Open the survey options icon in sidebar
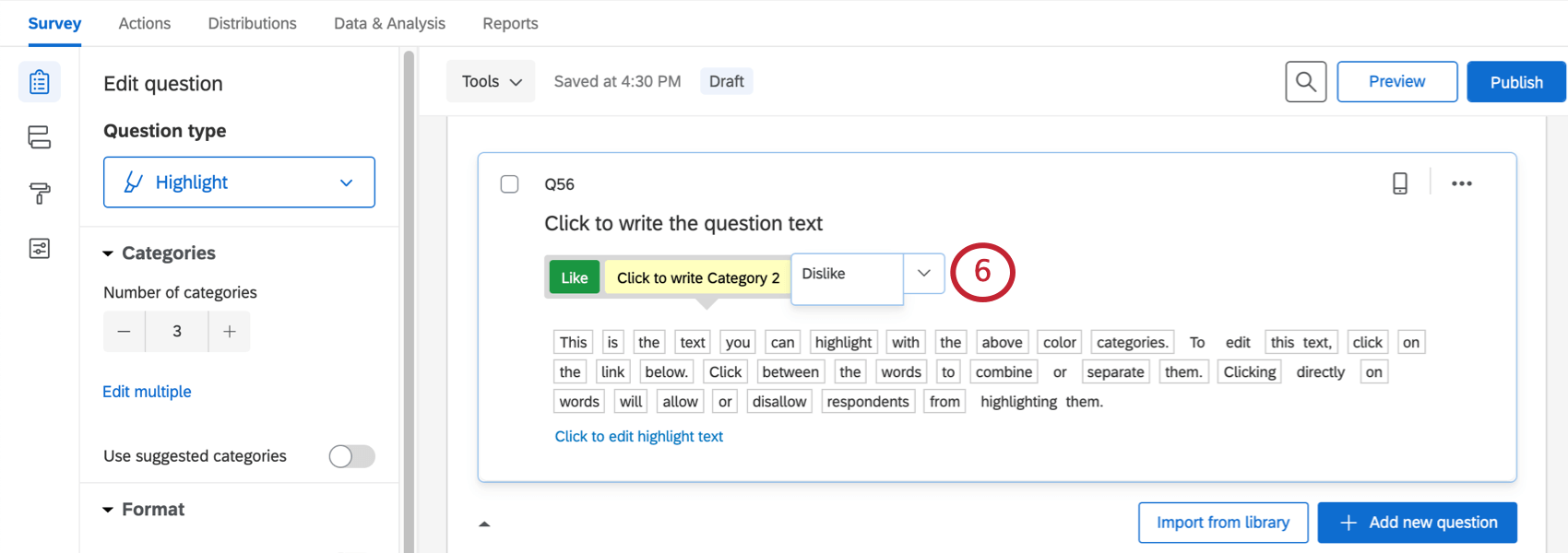This screenshot has height=553, width=1568. pyautogui.click(x=39, y=248)
